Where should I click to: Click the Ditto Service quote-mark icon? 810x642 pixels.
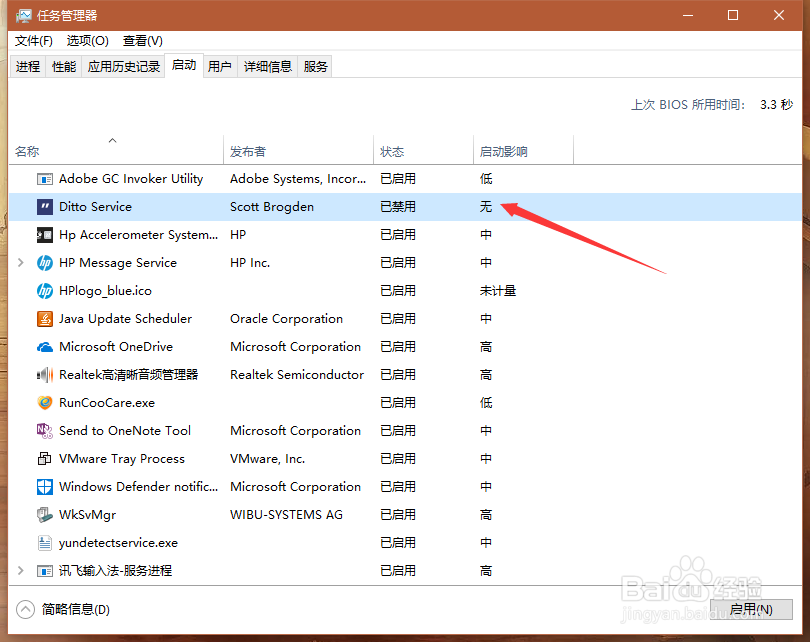pyautogui.click(x=45, y=207)
